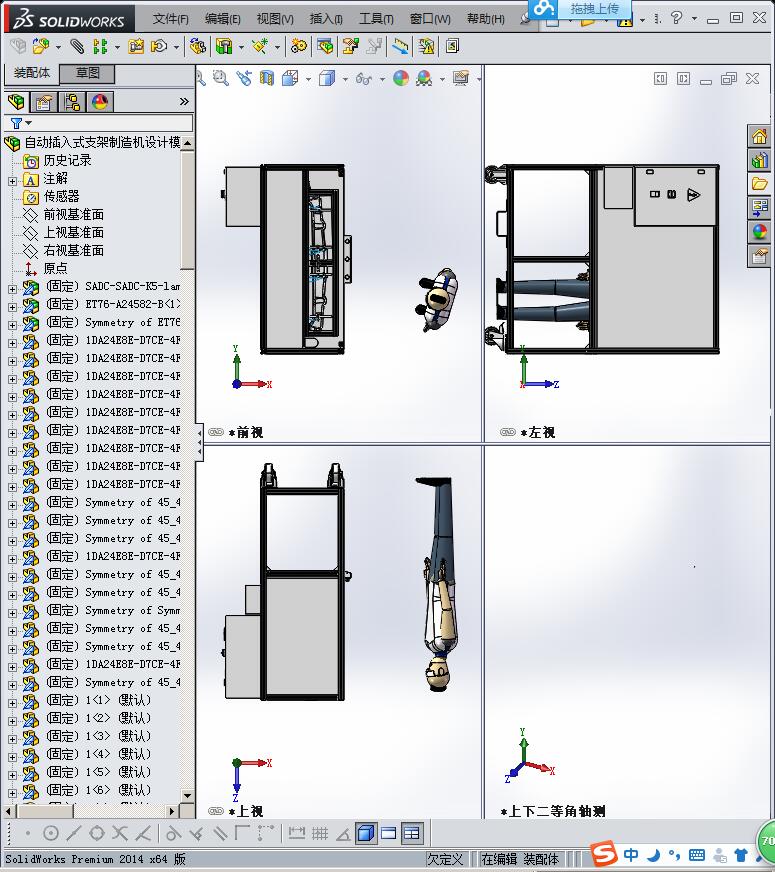
Task: Click the 欠定义 status bar field
Action: 445,859
